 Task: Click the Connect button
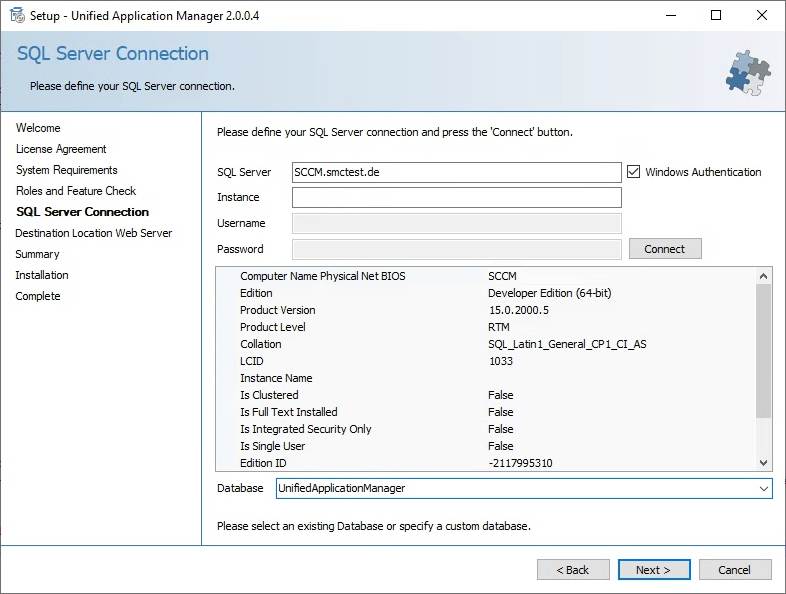[x=665, y=249]
